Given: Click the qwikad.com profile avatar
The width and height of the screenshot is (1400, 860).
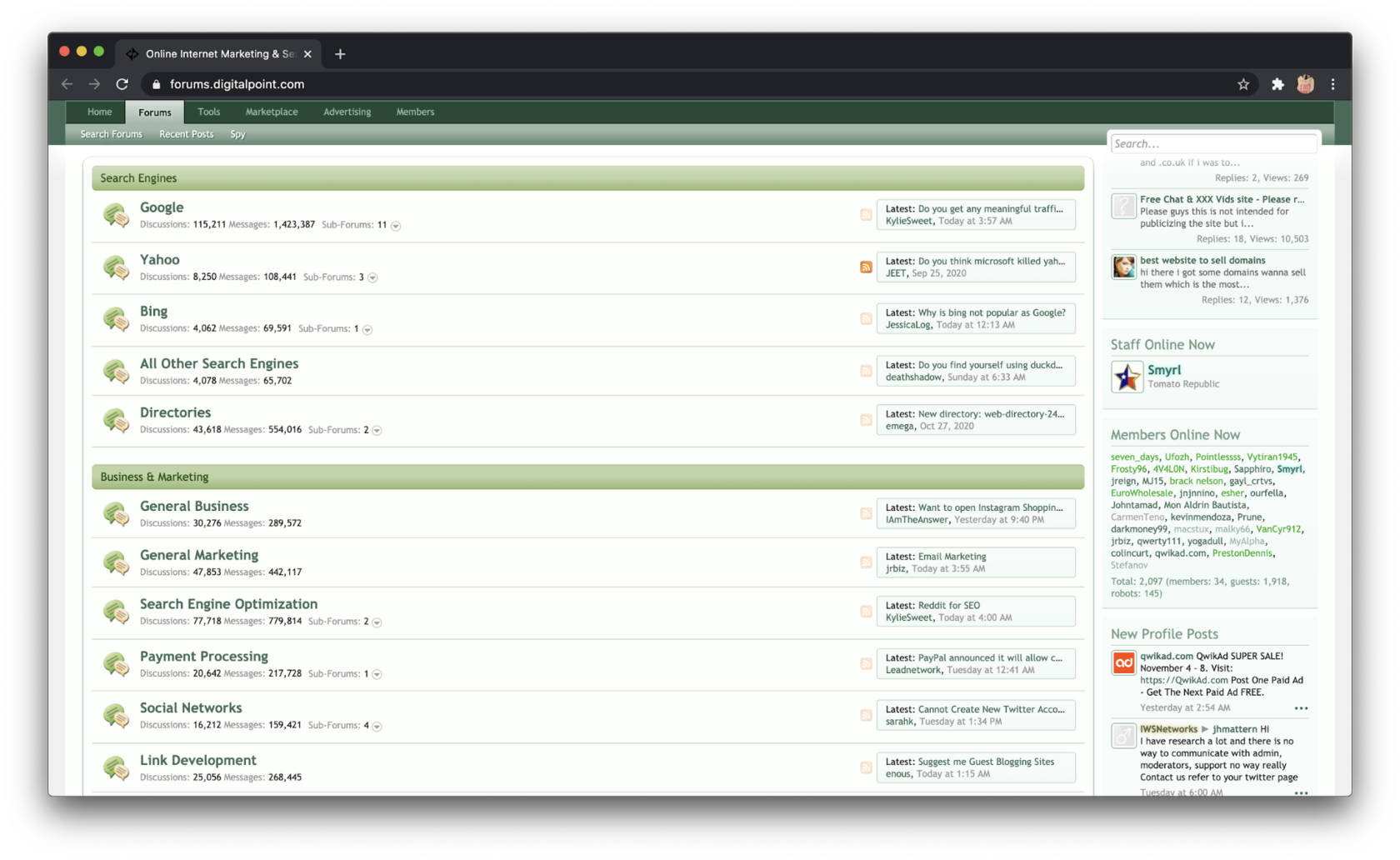Looking at the screenshot, I should [1123, 663].
